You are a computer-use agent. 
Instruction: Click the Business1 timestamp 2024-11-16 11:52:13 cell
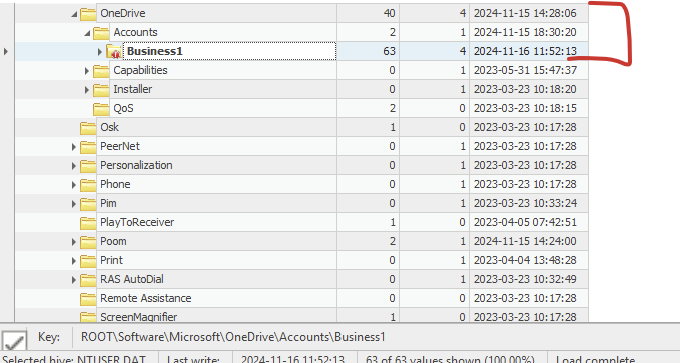(x=529, y=52)
